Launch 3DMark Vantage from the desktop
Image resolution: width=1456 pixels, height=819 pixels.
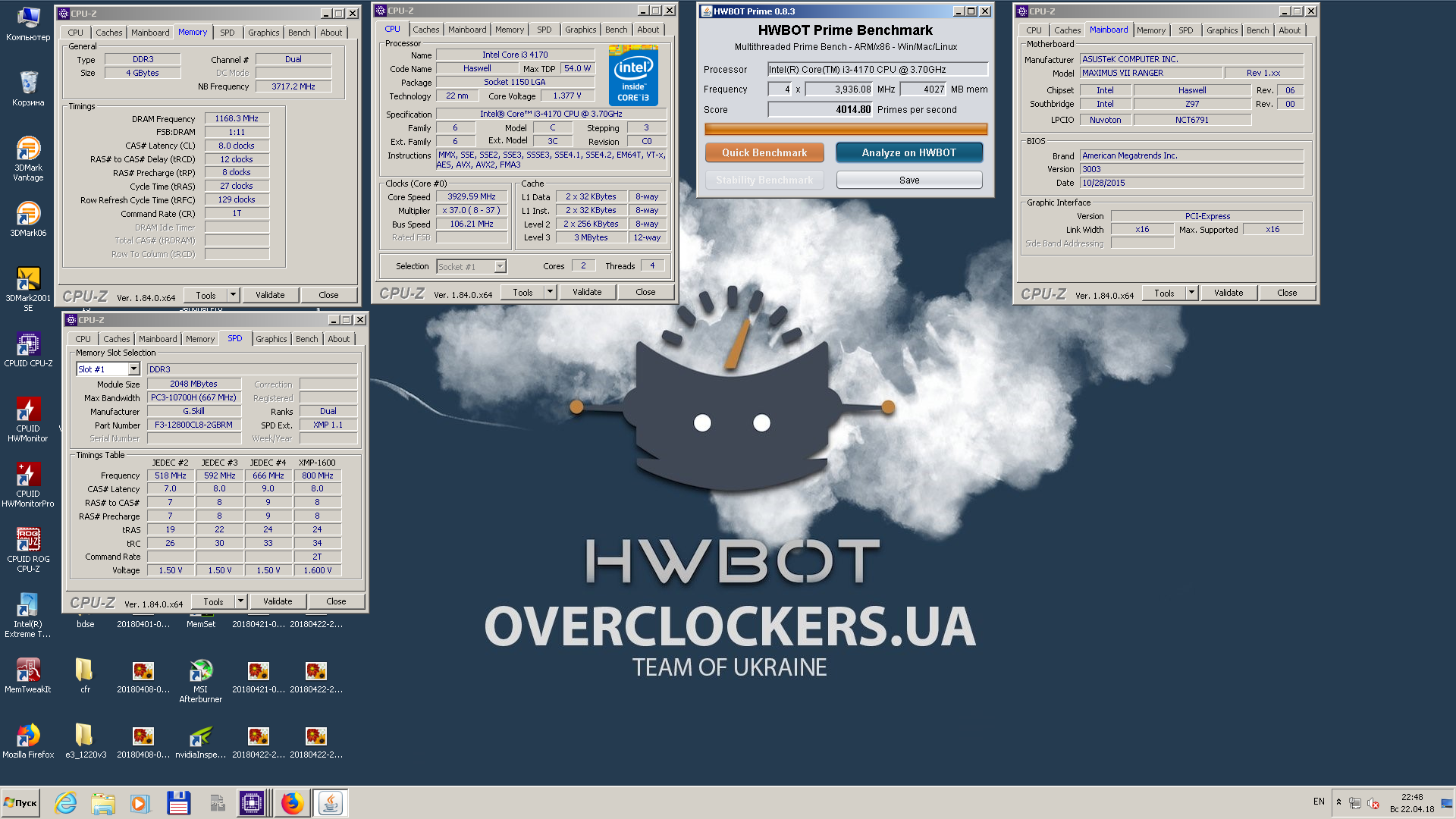[x=28, y=158]
